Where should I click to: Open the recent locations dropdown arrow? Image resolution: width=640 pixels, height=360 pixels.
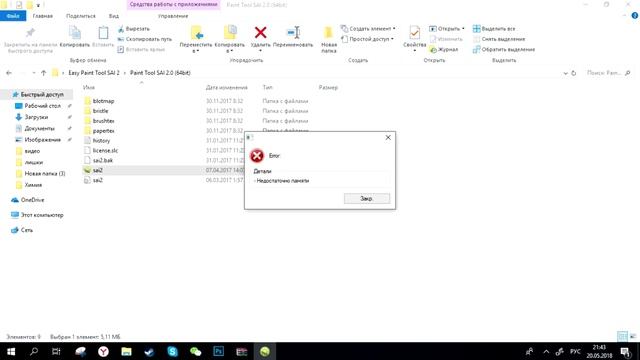click(33, 73)
